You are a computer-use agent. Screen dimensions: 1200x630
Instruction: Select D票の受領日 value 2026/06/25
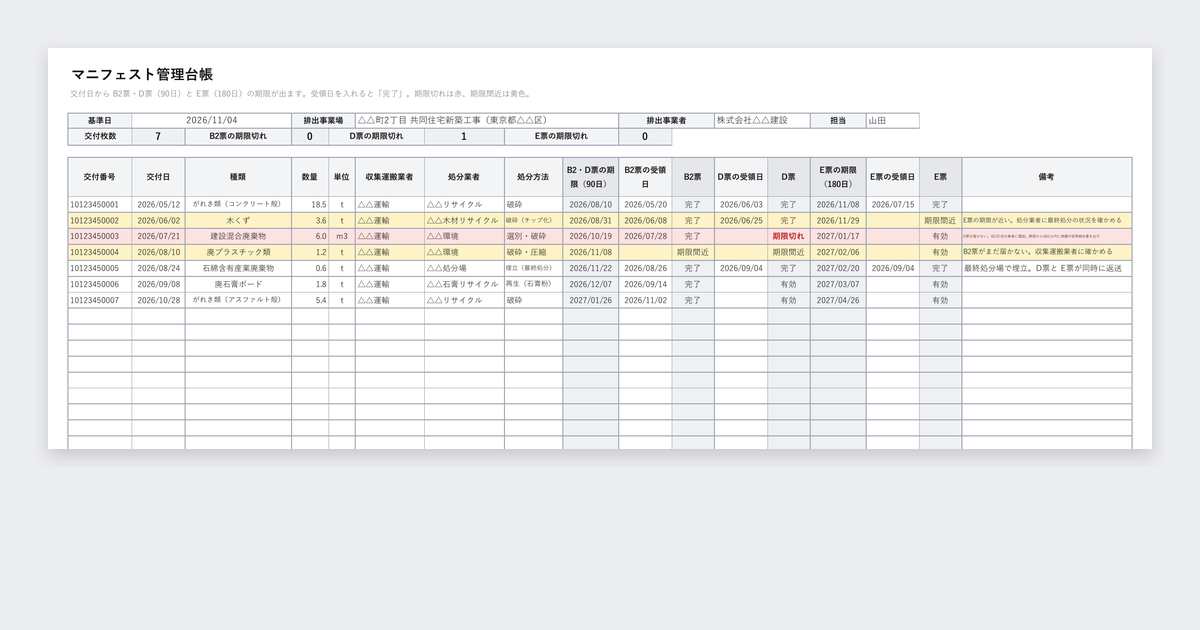tap(741, 221)
